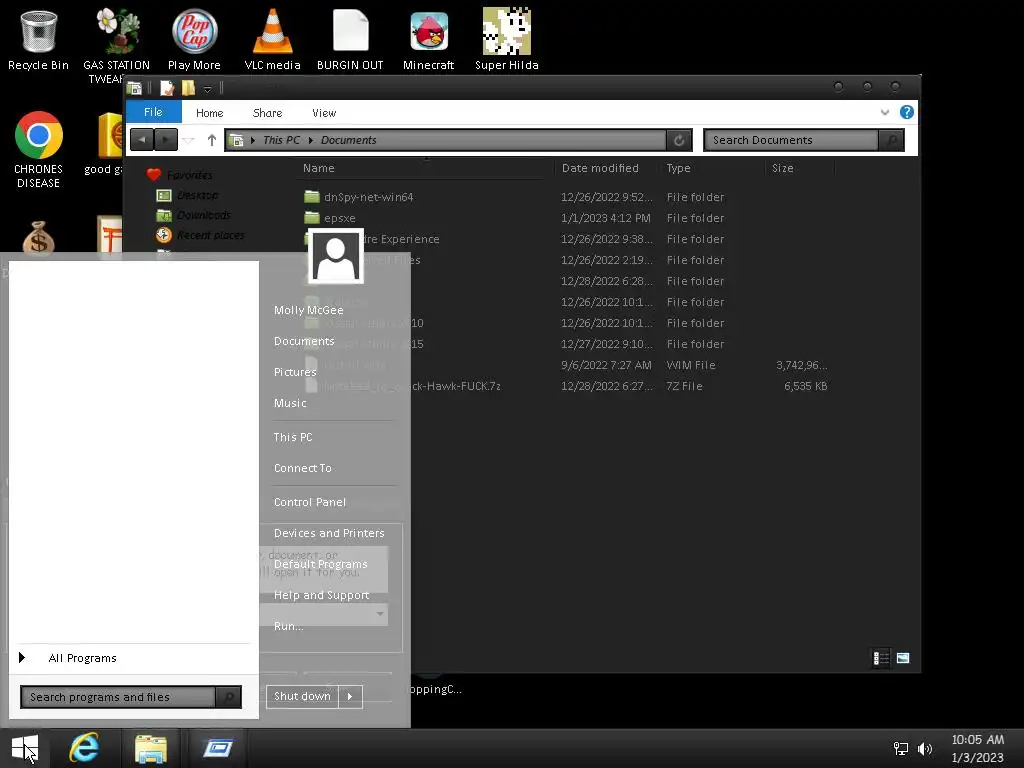Screen dimensions: 1024x768
Task: Switch Explorer to details view icon
Action: pyautogui.click(x=881, y=658)
